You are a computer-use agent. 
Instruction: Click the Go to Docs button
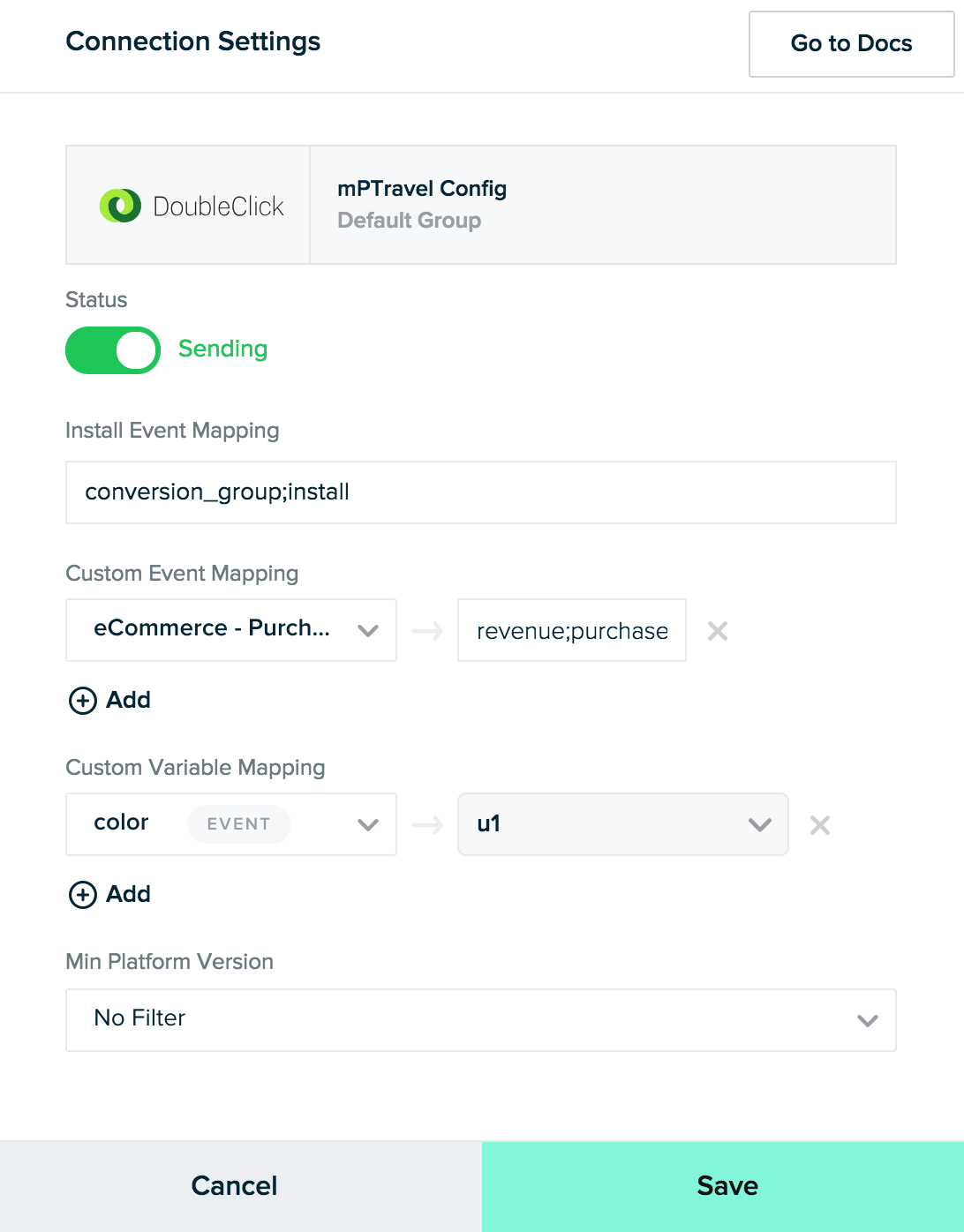click(x=852, y=44)
